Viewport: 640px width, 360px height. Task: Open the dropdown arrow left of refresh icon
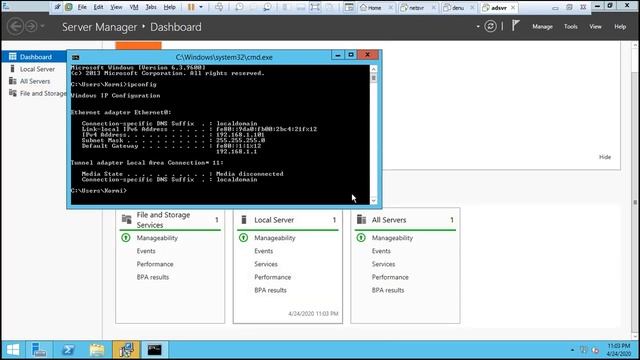pos(478,27)
